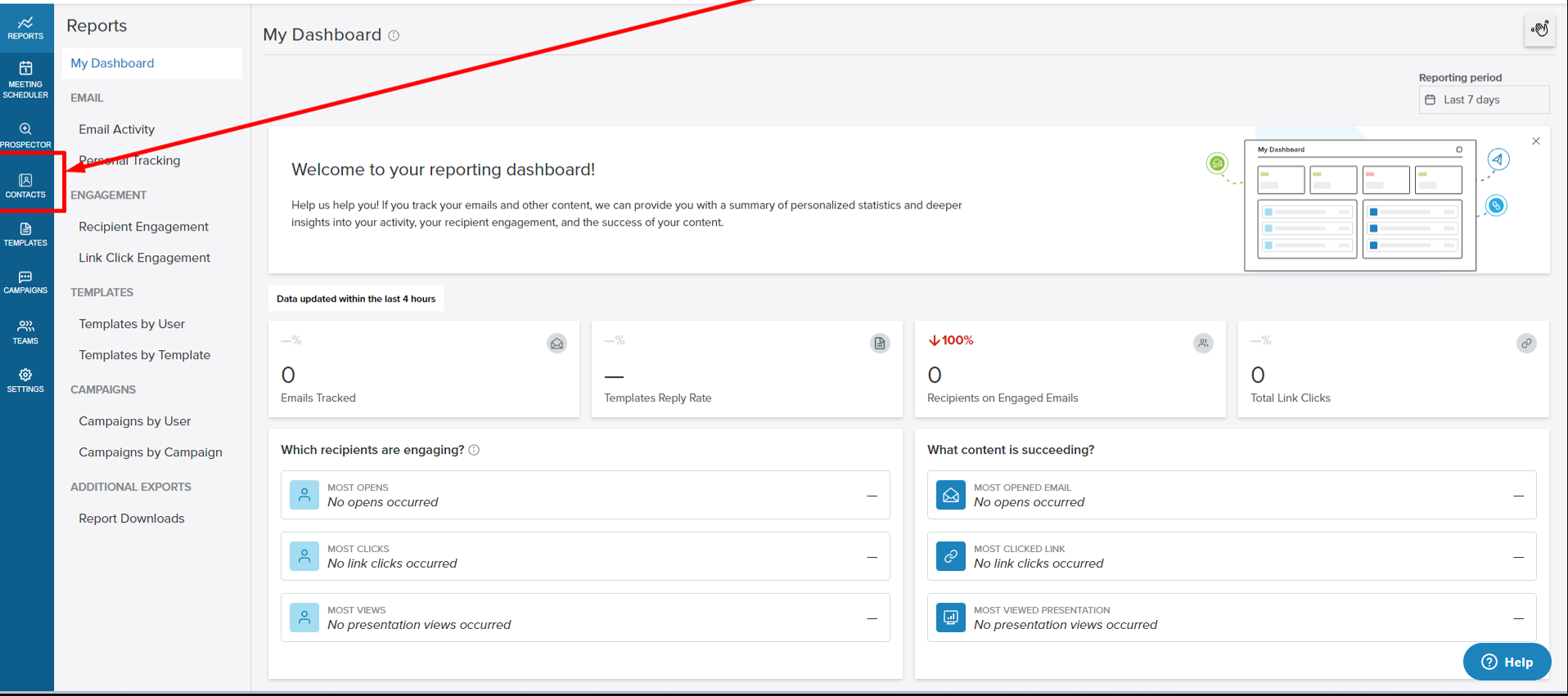Click the open envelope icon in Most Opened Email row
Screen dimensions: 1568x696
(951, 495)
